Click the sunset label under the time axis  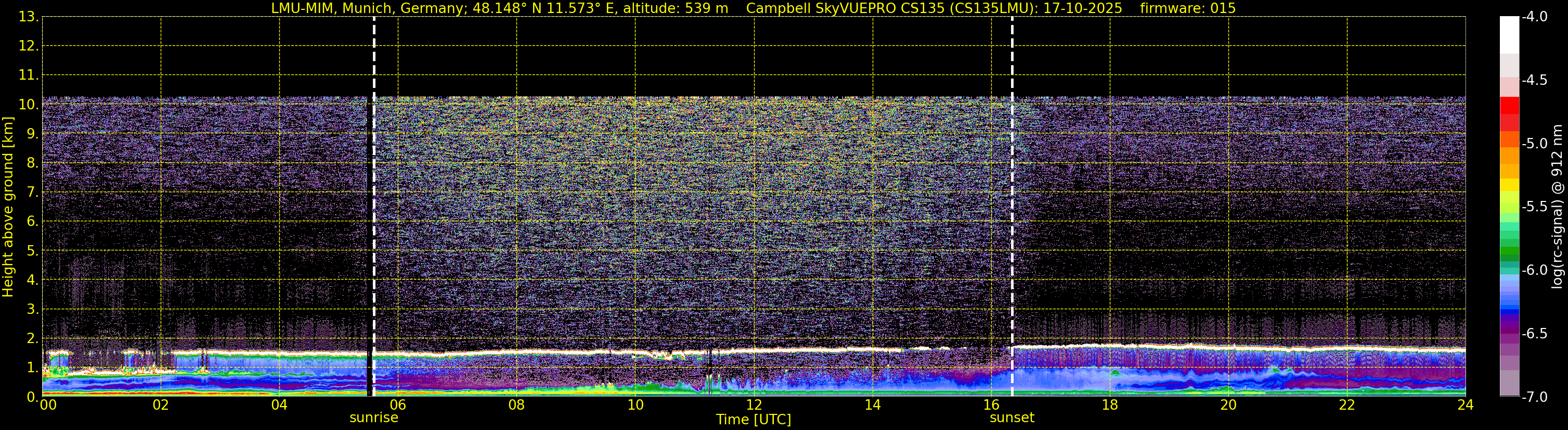(x=1012, y=418)
